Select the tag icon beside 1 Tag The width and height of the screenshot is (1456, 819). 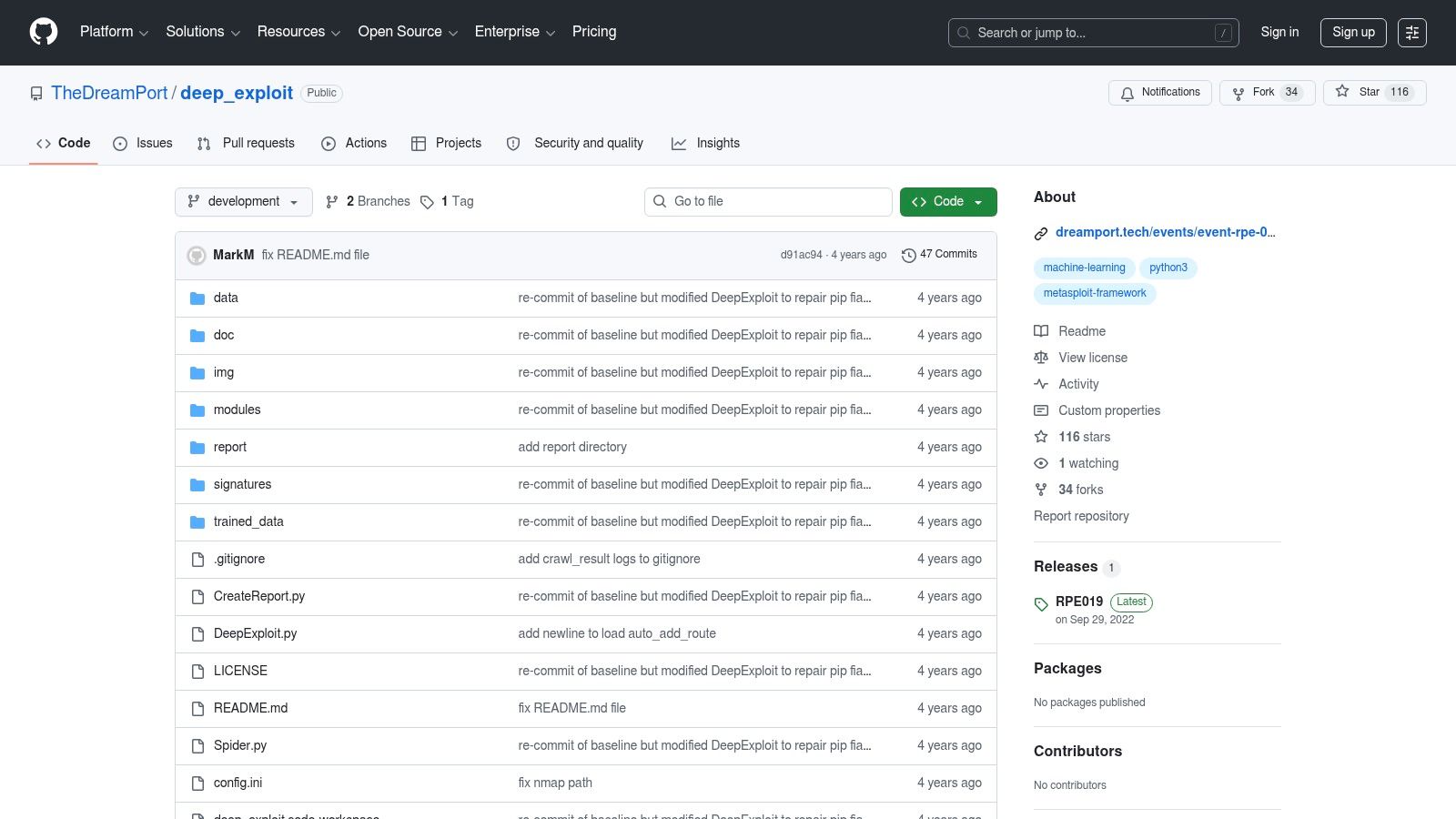tap(427, 202)
